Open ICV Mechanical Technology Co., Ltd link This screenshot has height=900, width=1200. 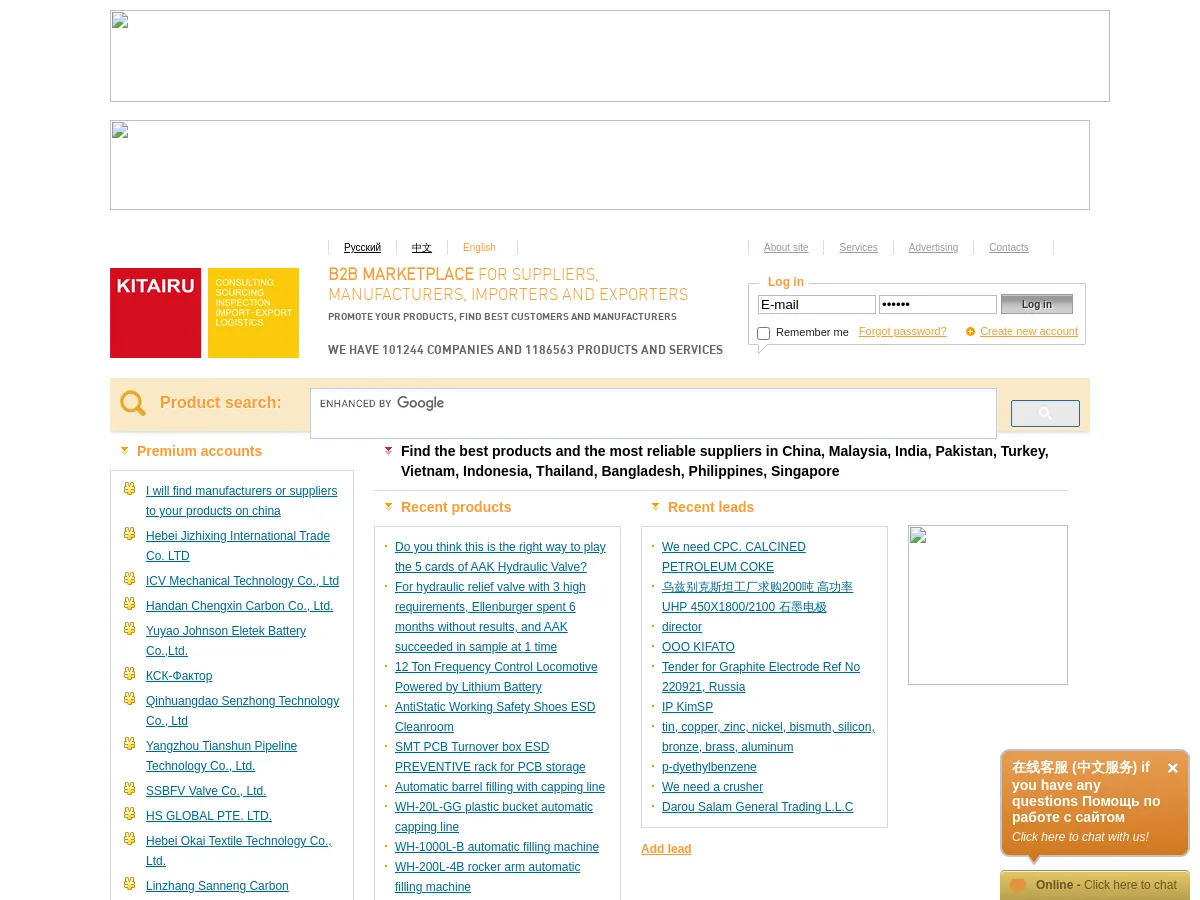pyautogui.click(x=242, y=581)
